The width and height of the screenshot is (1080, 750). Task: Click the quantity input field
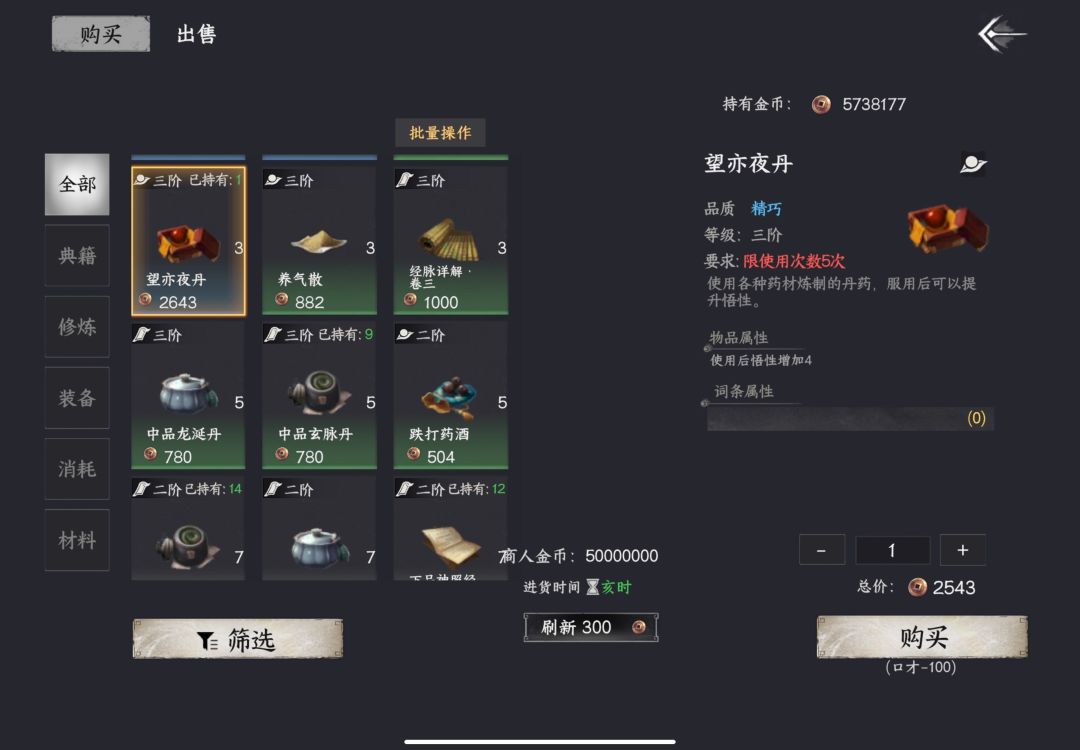(893, 550)
